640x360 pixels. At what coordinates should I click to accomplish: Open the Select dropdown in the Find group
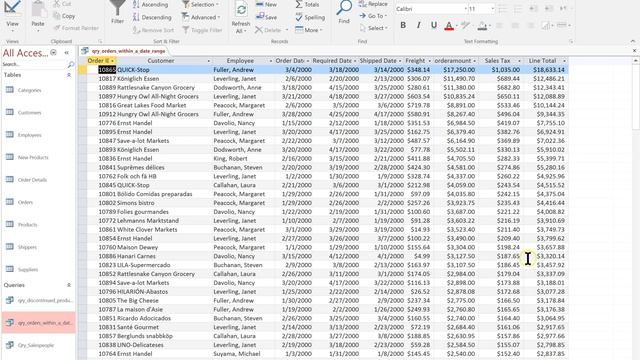373,28
